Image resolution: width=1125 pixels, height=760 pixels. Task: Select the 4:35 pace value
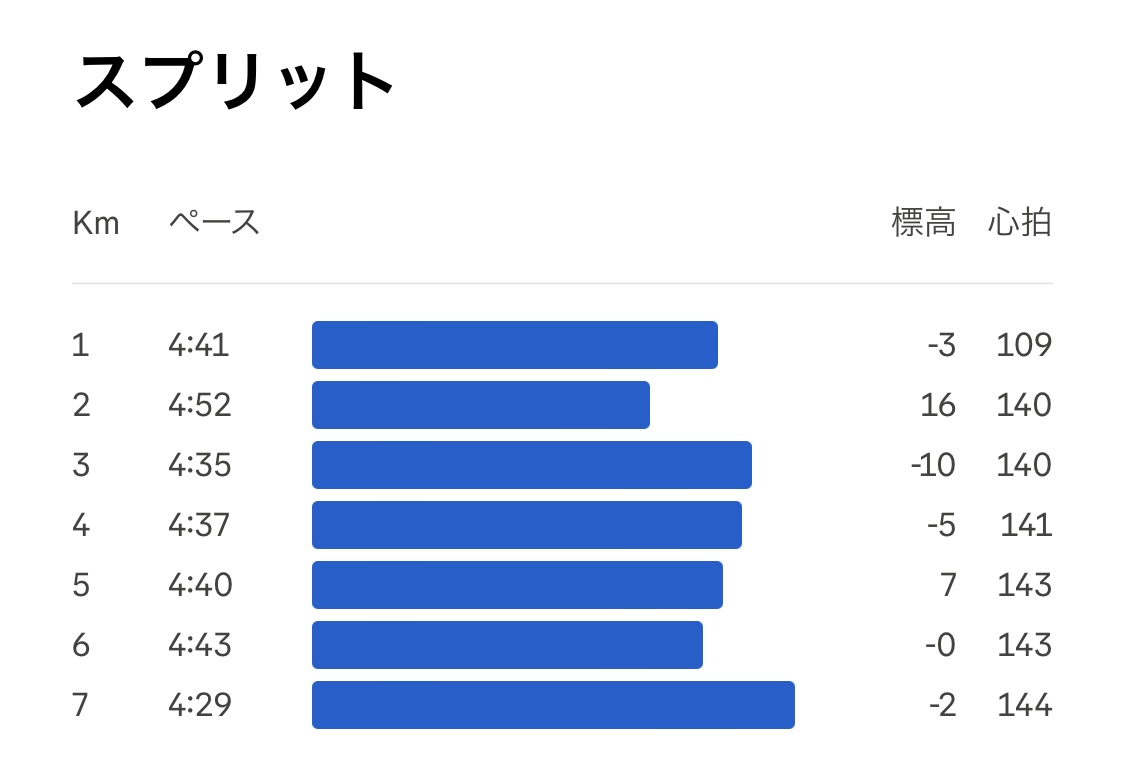tap(199, 465)
